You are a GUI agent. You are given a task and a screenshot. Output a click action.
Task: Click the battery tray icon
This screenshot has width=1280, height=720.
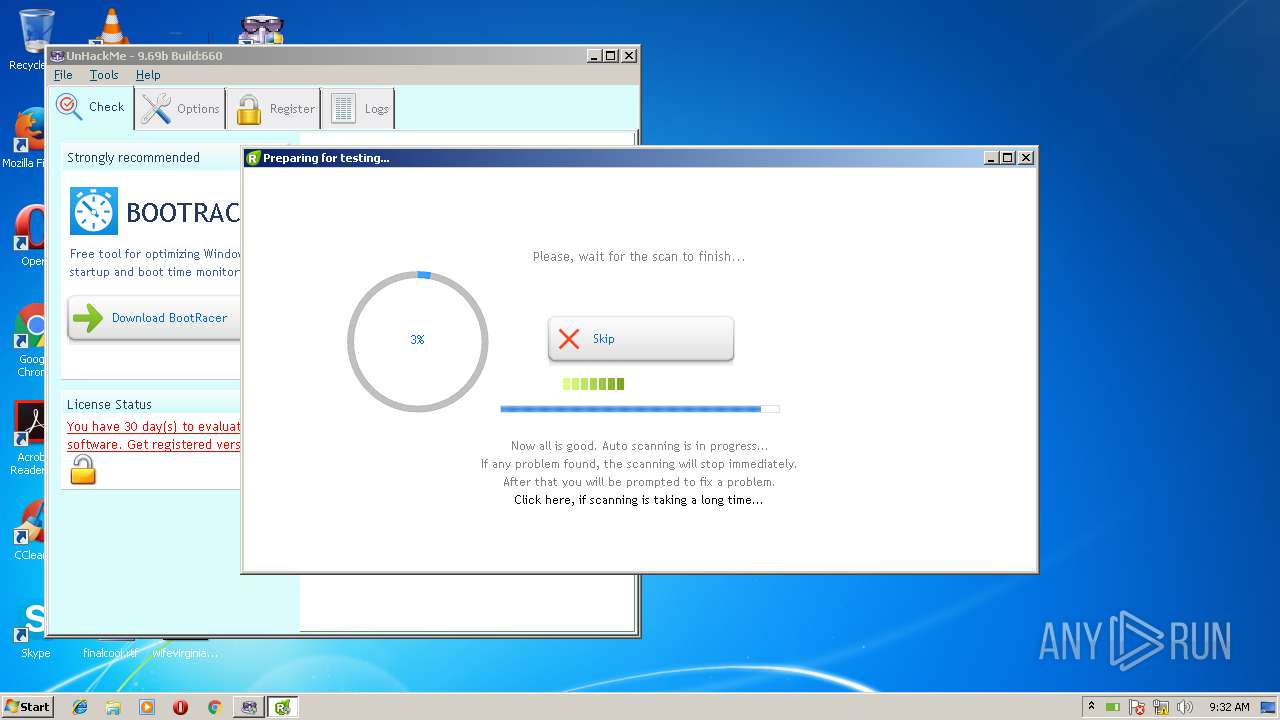[x=1112, y=707]
